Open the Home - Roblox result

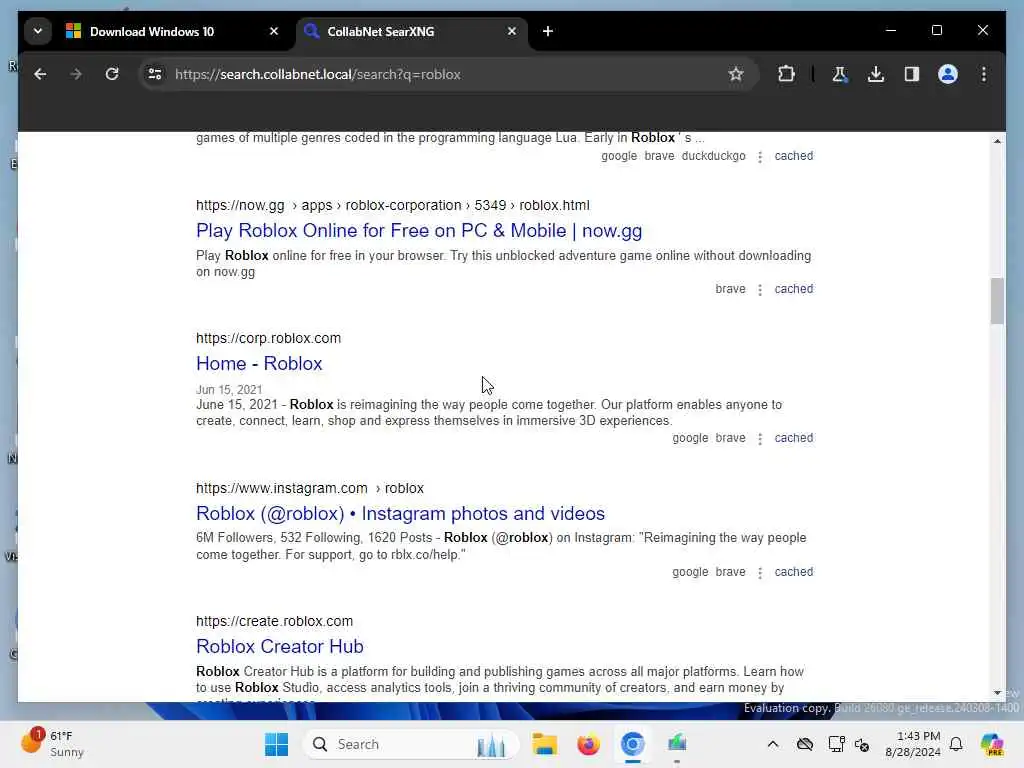pos(259,364)
